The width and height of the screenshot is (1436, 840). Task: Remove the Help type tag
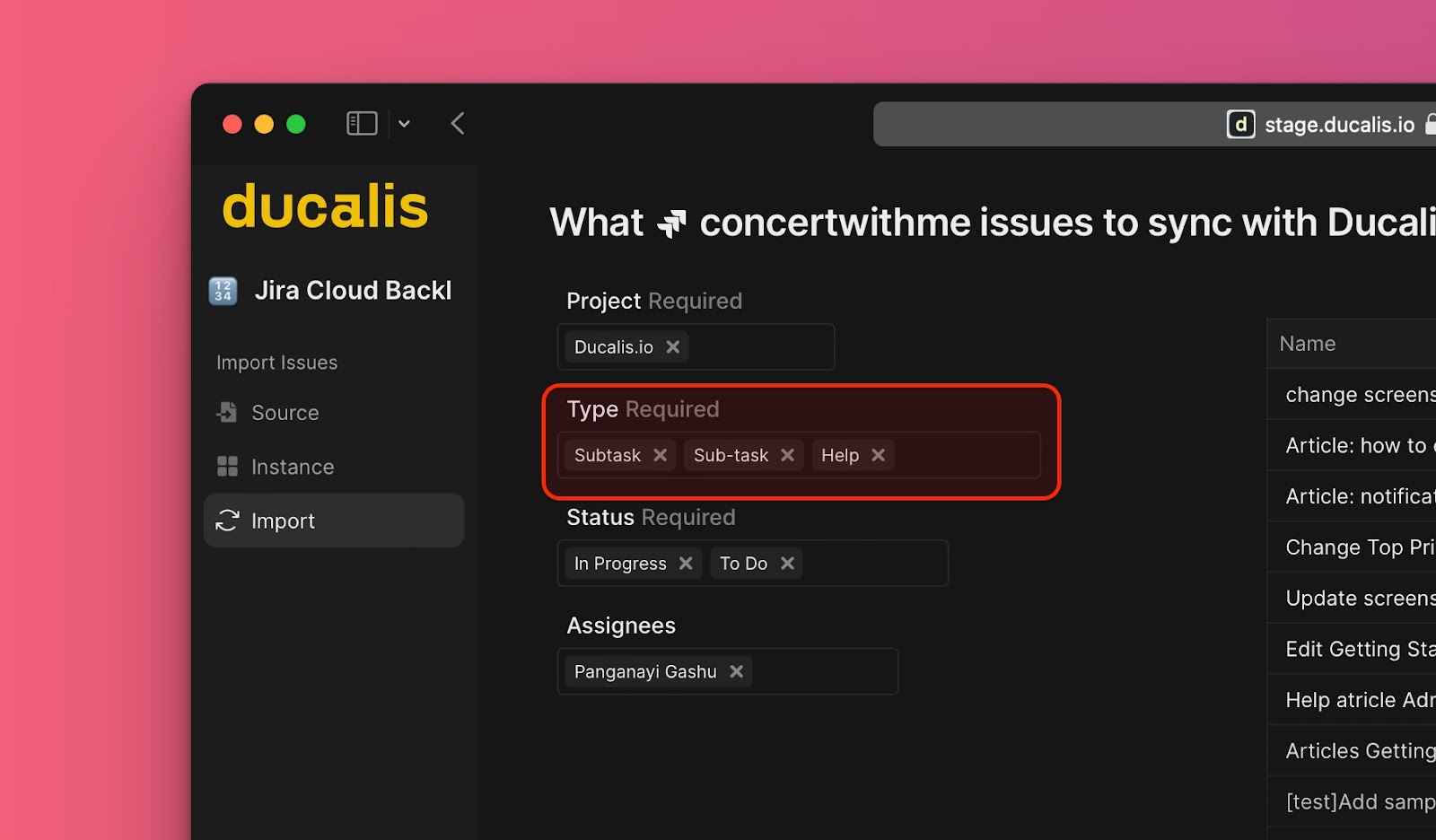[879, 455]
